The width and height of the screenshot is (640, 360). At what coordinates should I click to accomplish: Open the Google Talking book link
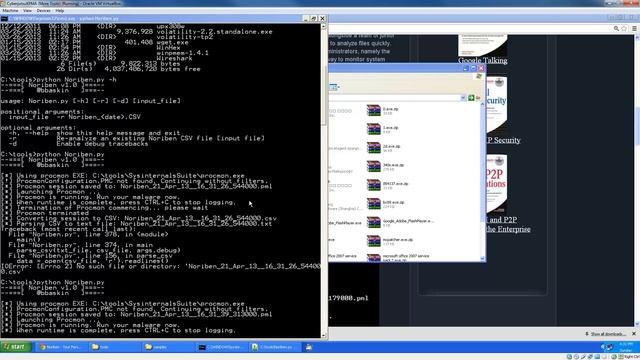(x=482, y=60)
